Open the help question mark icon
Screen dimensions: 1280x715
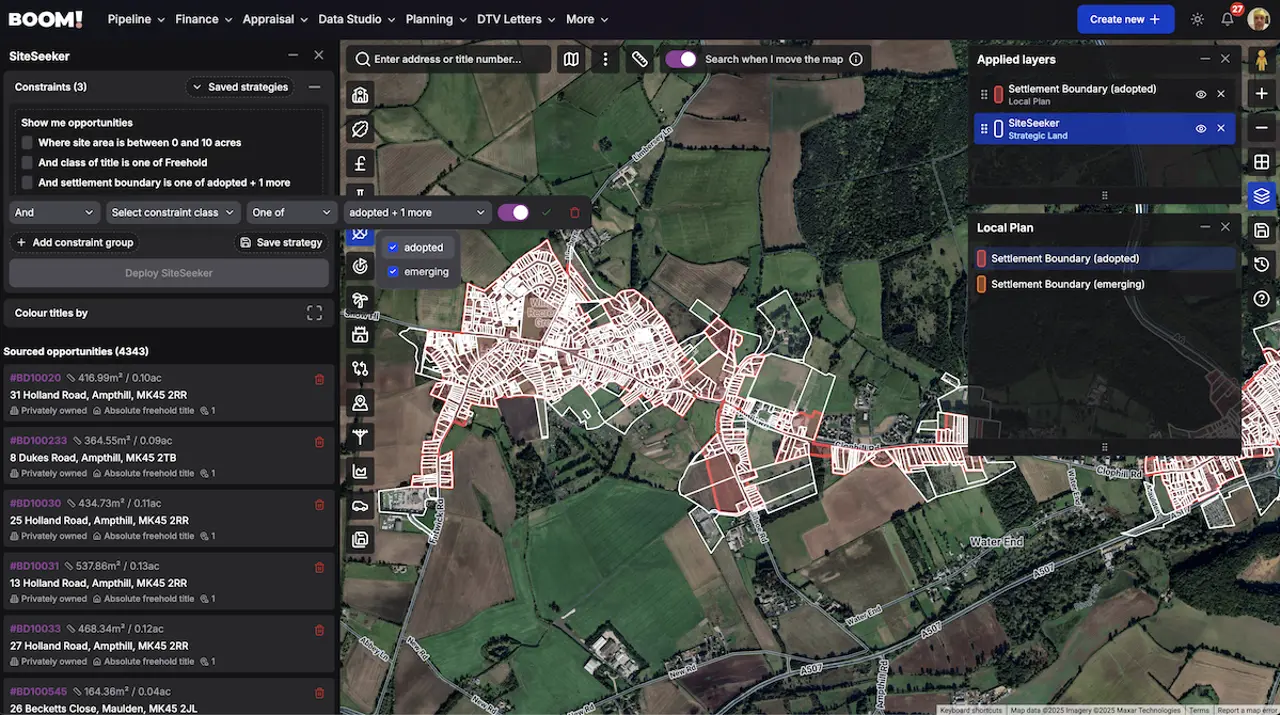tap(1261, 298)
